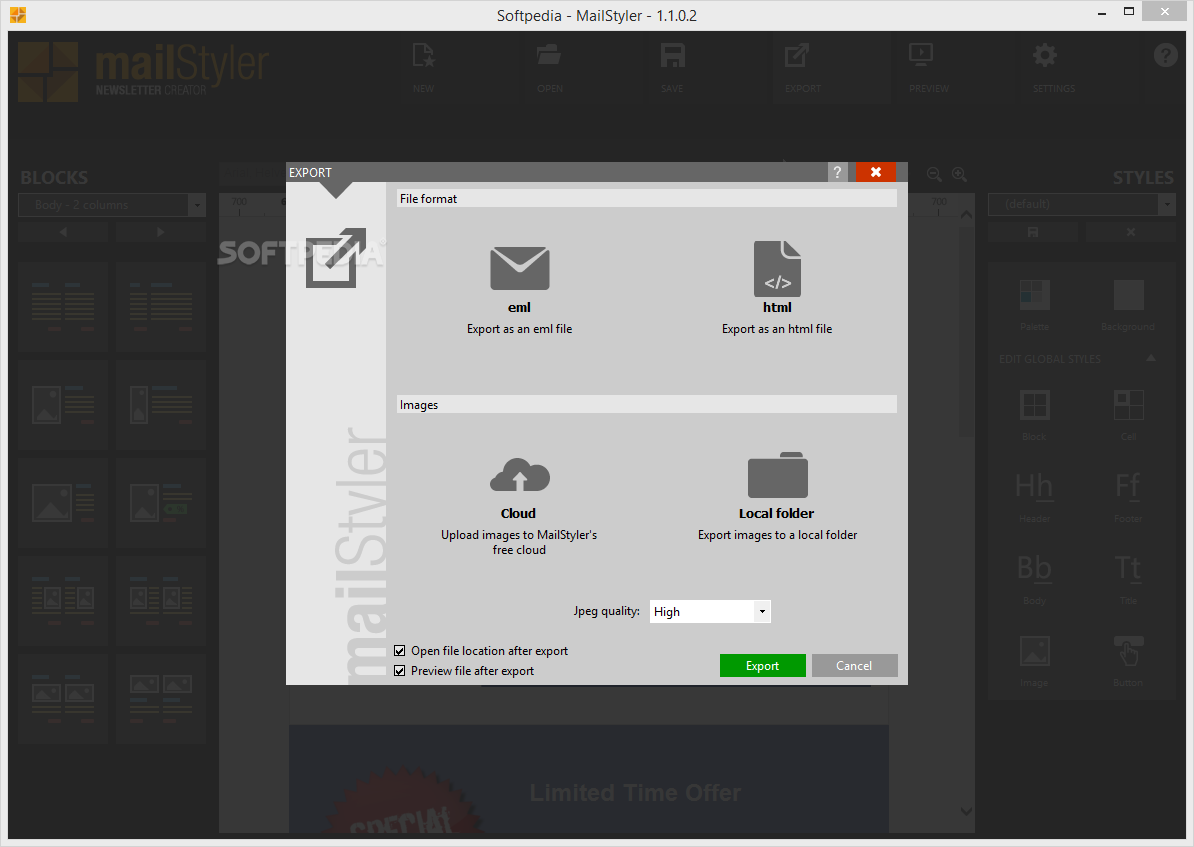Go to previous blocks page arrow
This screenshot has height=847, width=1194.
(63, 232)
